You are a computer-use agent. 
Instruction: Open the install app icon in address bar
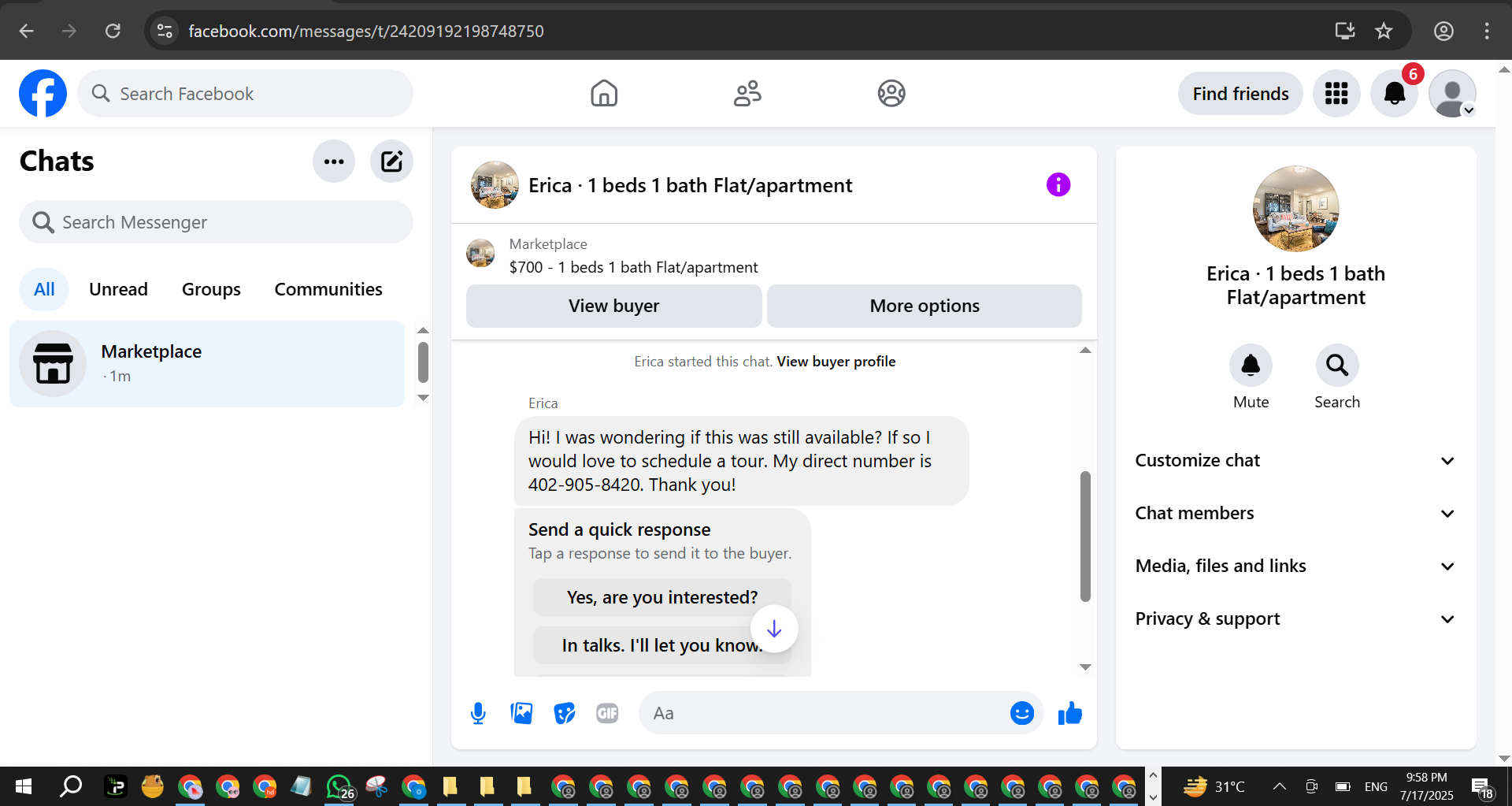pyautogui.click(x=1345, y=31)
